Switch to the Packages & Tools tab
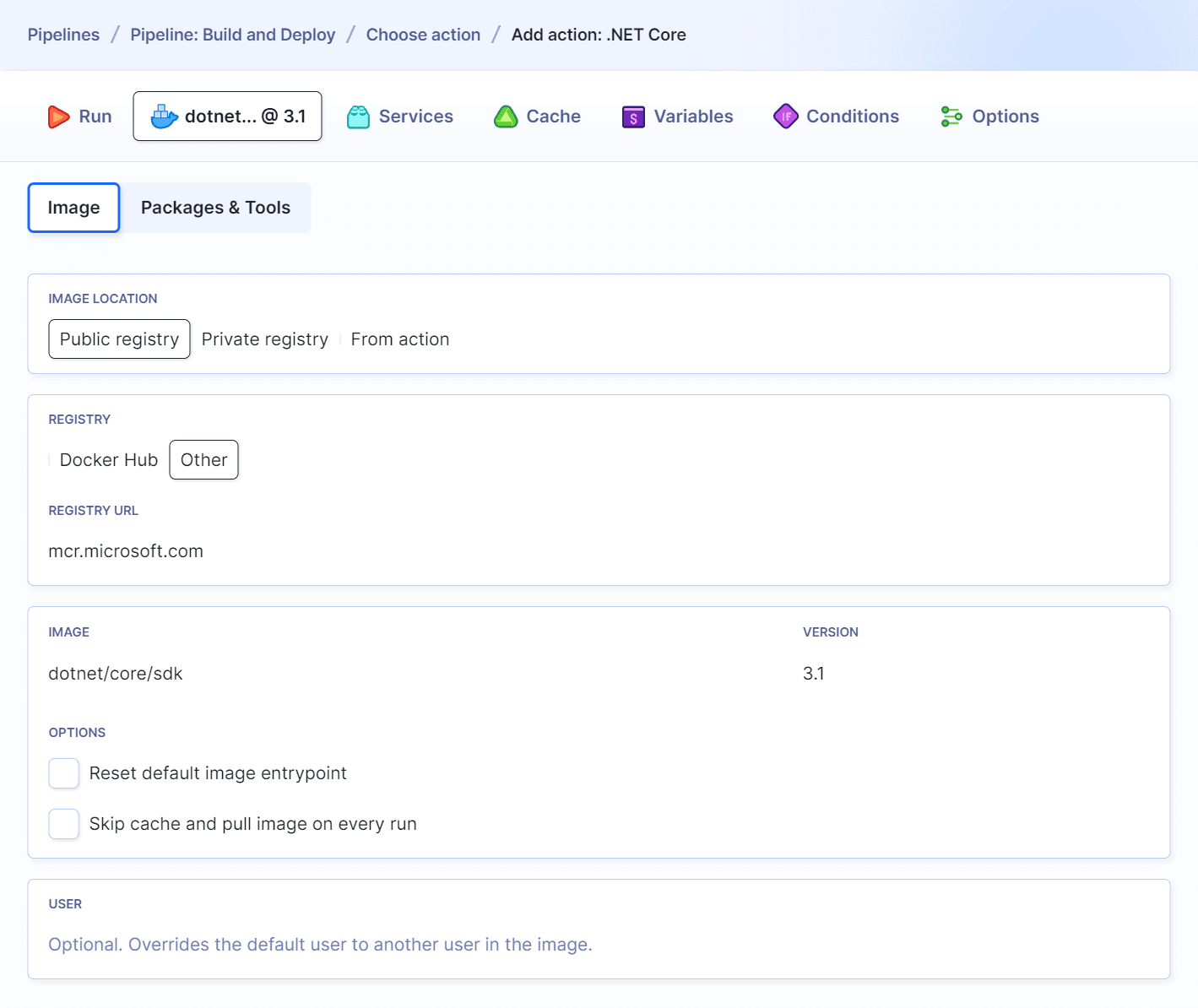Screen dimensions: 1198x1008 point(215,207)
